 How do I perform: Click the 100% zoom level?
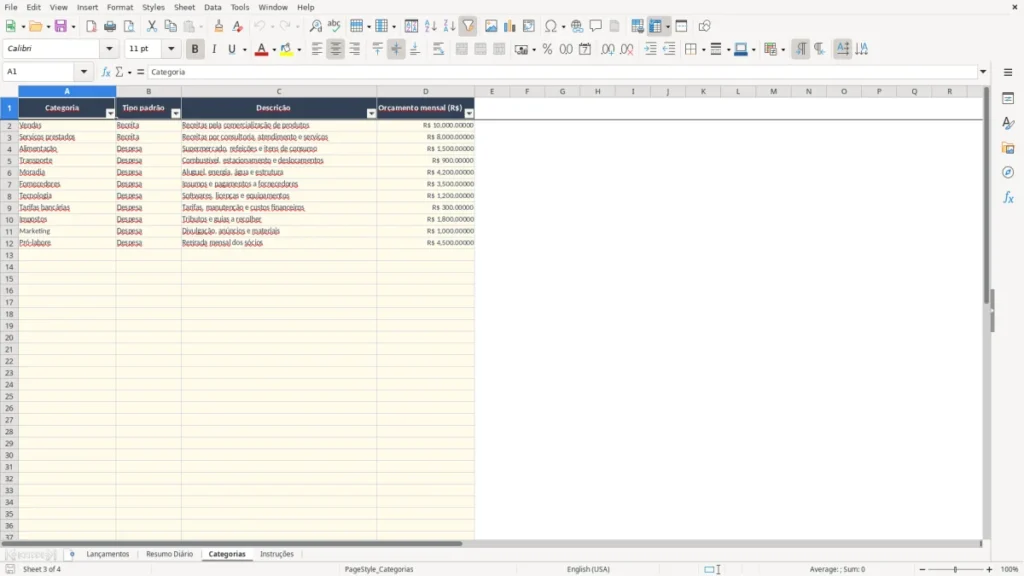pyautogui.click(x=1010, y=569)
